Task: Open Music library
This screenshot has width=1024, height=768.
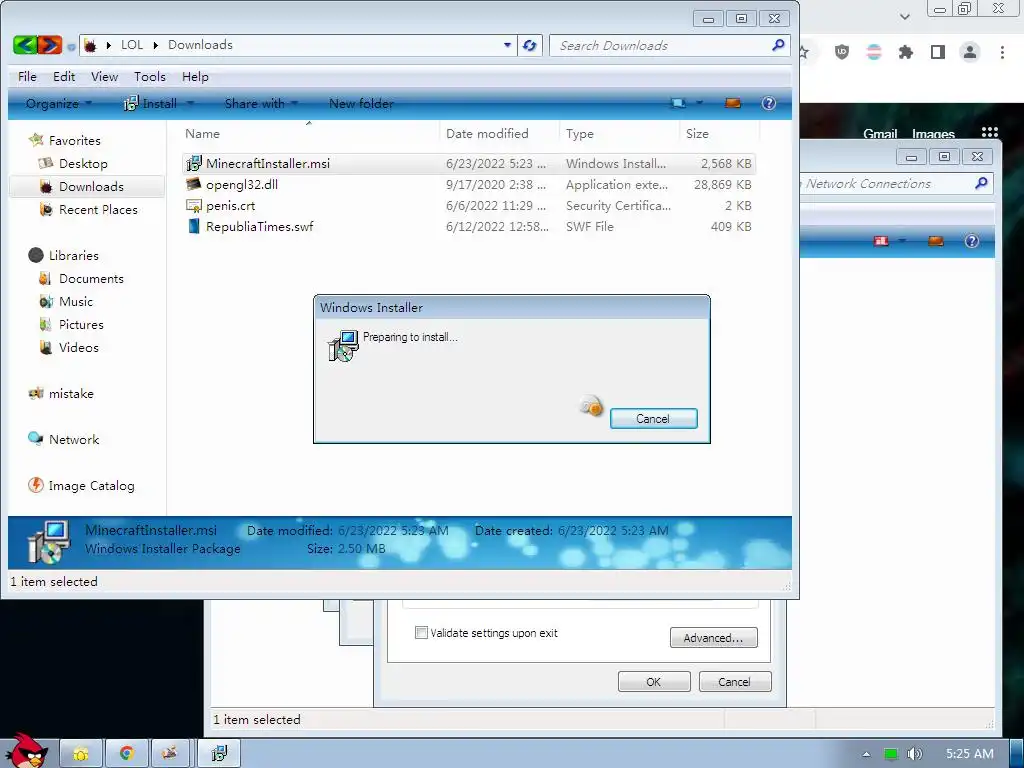Action: point(76,302)
